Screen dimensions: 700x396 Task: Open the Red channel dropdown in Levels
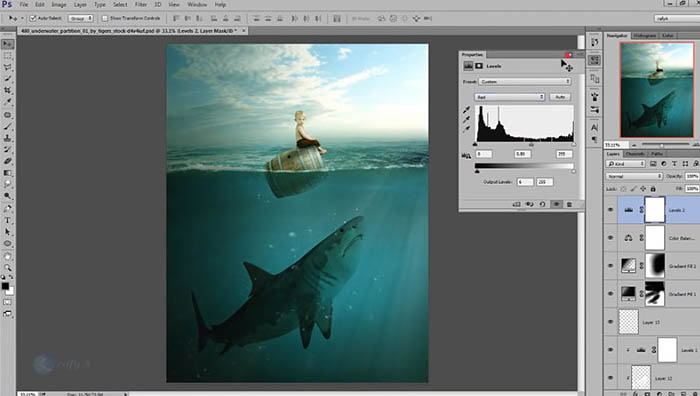coord(509,97)
